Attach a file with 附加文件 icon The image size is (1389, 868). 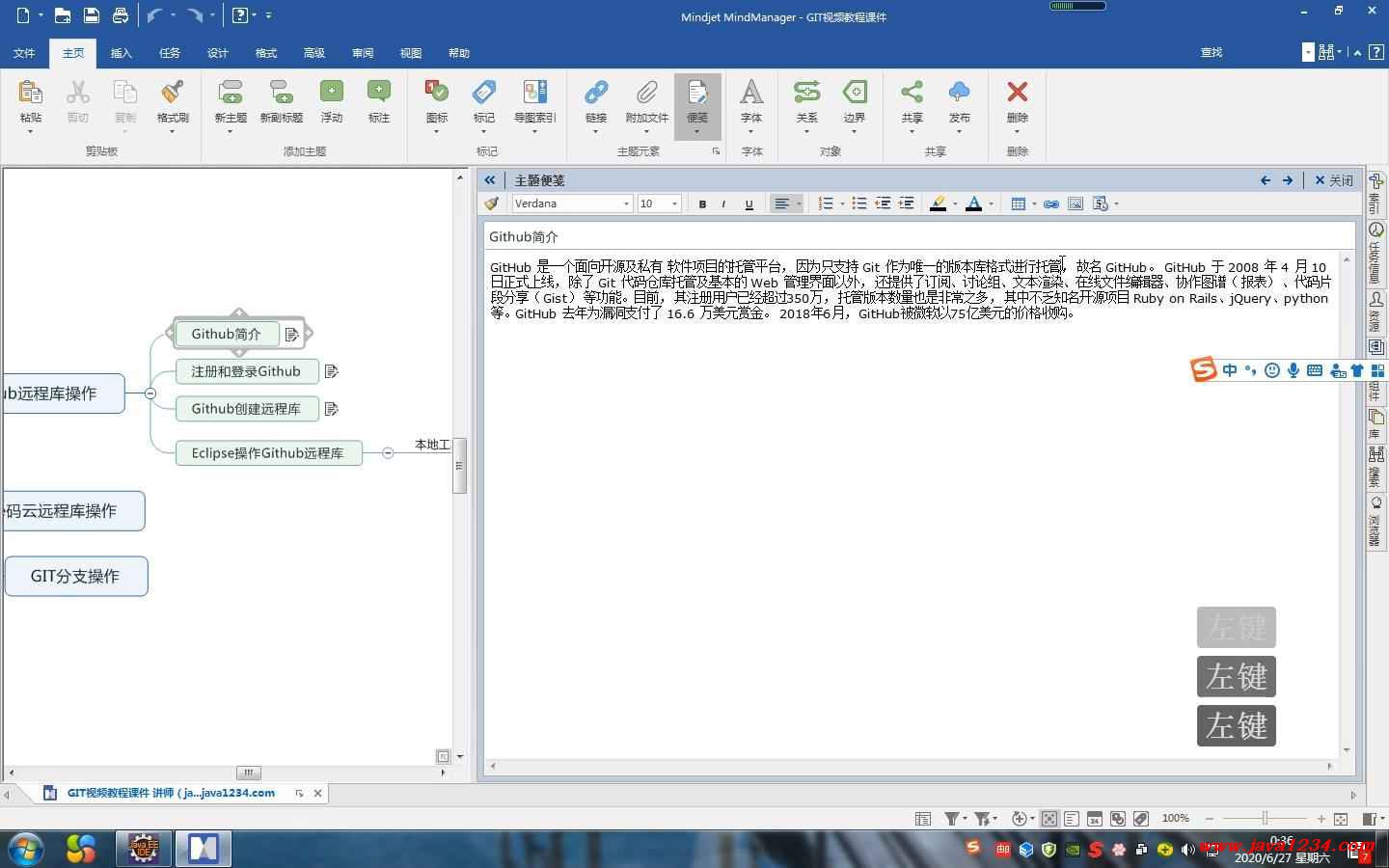pyautogui.click(x=646, y=93)
